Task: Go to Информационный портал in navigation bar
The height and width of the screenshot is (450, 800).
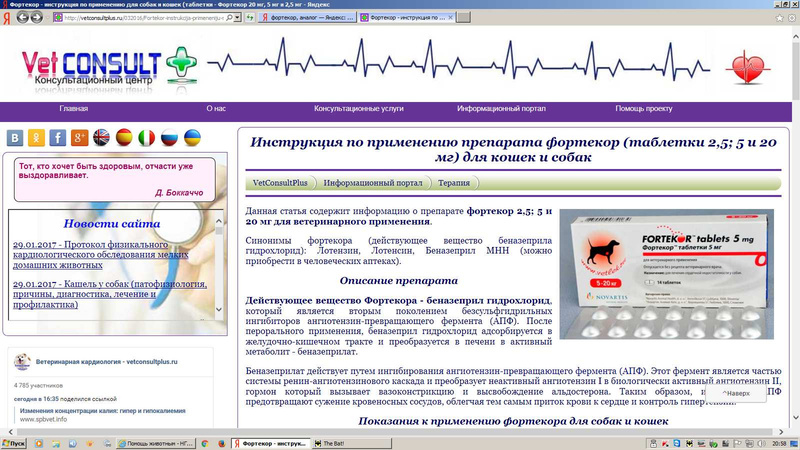Action: (x=501, y=108)
